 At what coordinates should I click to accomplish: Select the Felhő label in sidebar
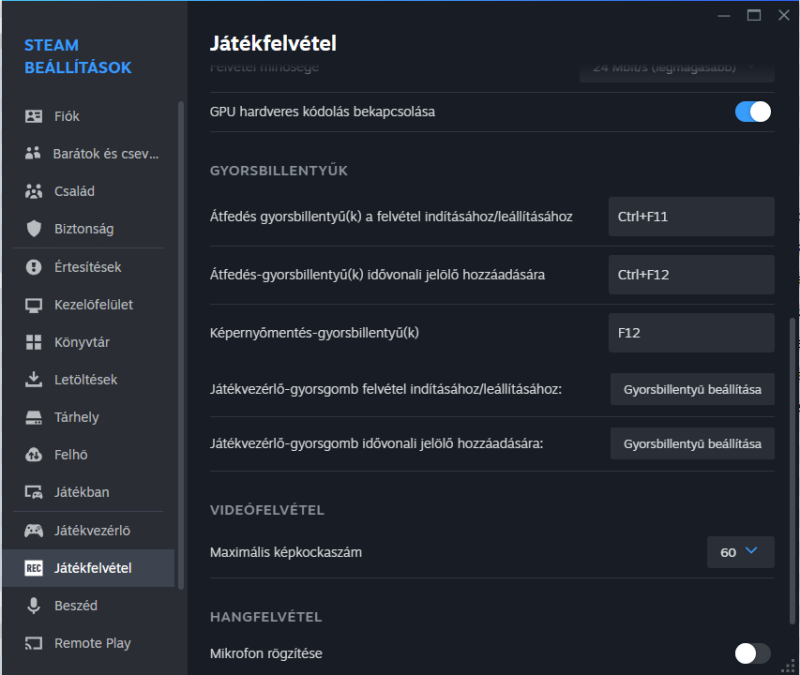coord(71,455)
